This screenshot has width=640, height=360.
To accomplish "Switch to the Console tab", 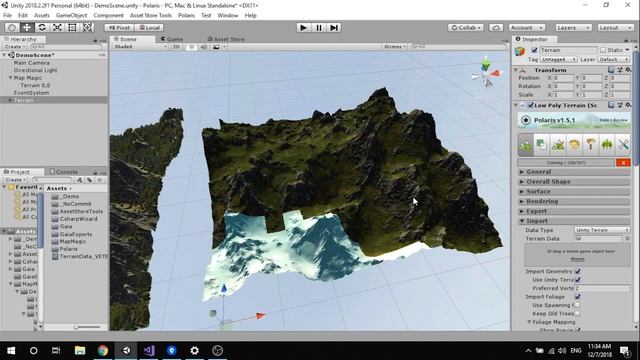I will (x=63, y=172).
